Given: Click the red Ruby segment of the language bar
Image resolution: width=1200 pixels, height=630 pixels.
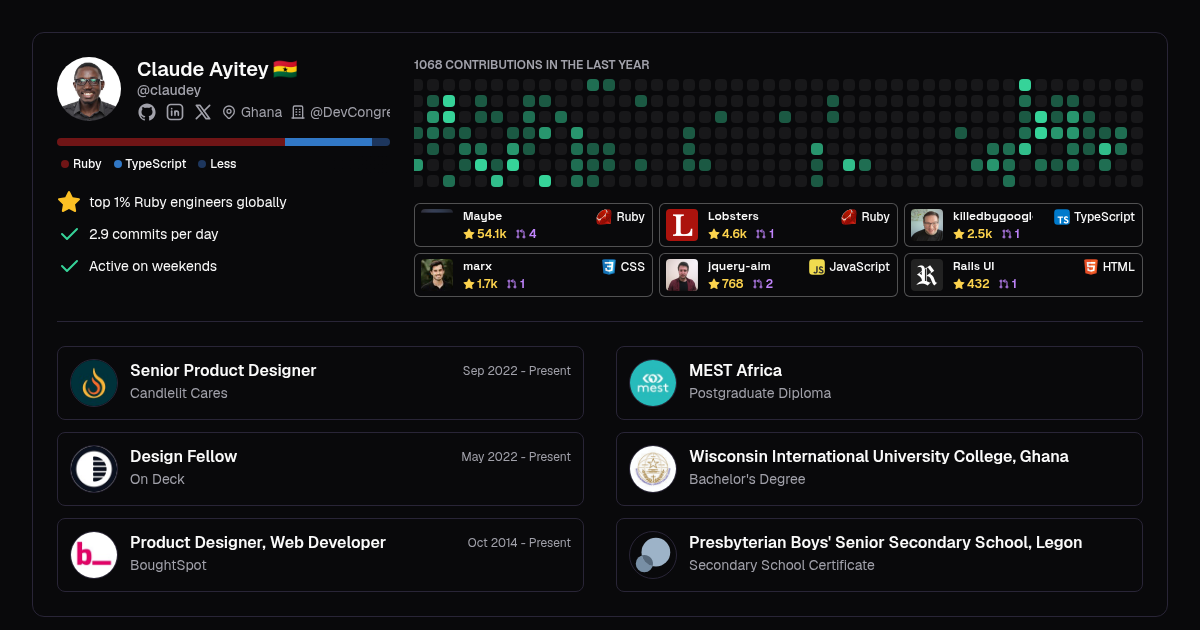Looking at the screenshot, I should [x=171, y=142].
